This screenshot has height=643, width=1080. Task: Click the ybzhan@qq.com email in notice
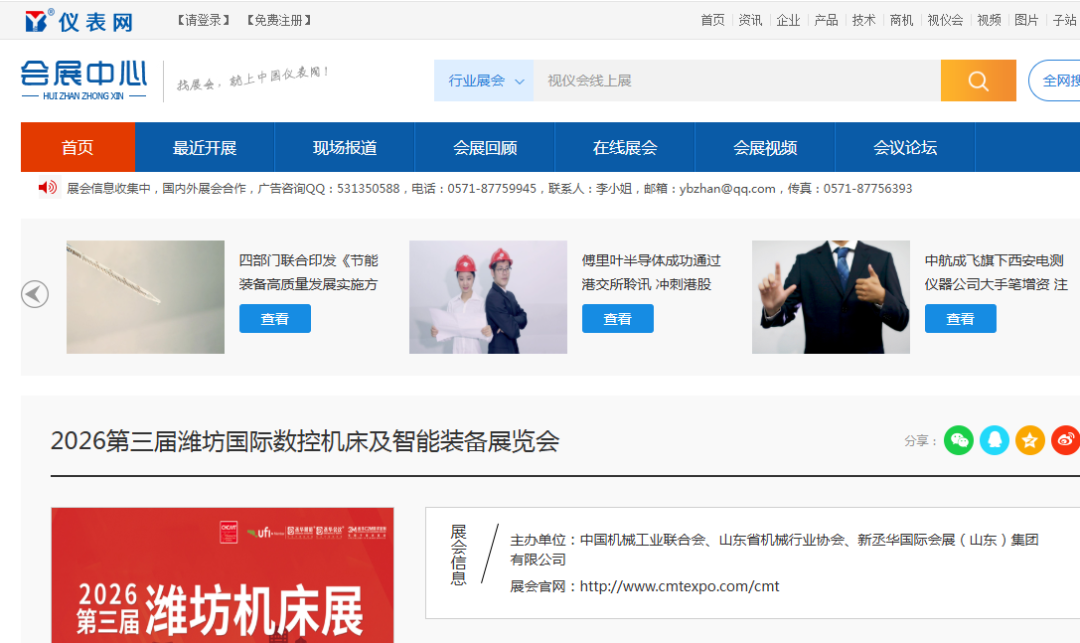(727, 189)
